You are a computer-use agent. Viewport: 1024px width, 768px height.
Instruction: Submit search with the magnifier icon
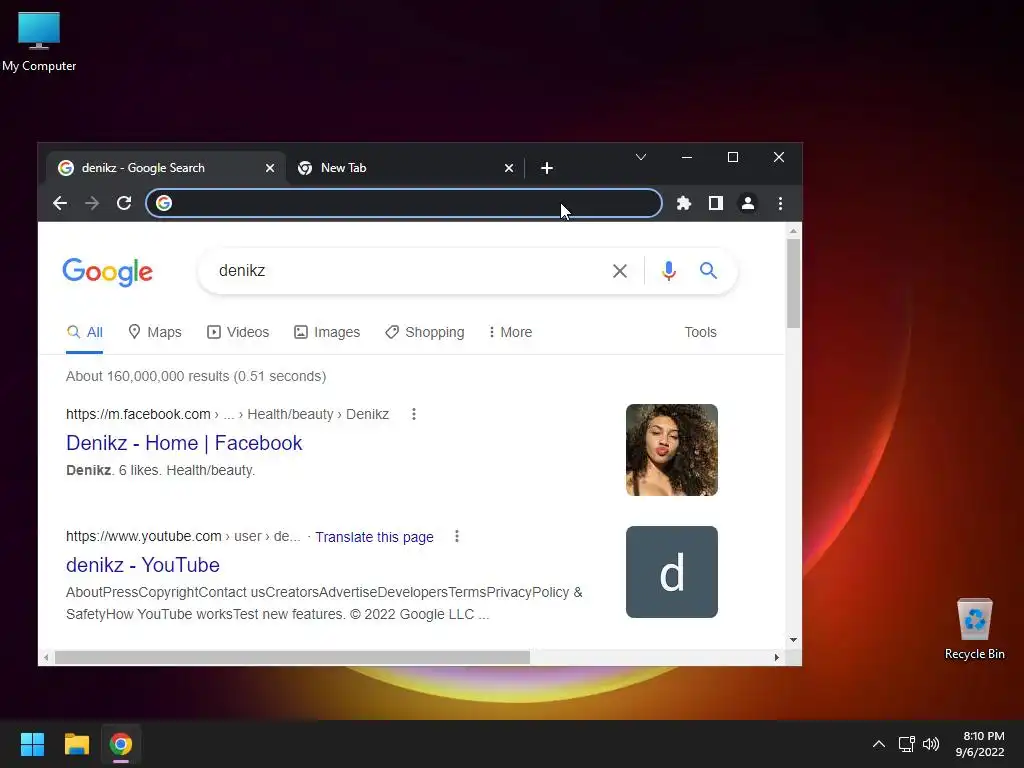click(x=709, y=270)
